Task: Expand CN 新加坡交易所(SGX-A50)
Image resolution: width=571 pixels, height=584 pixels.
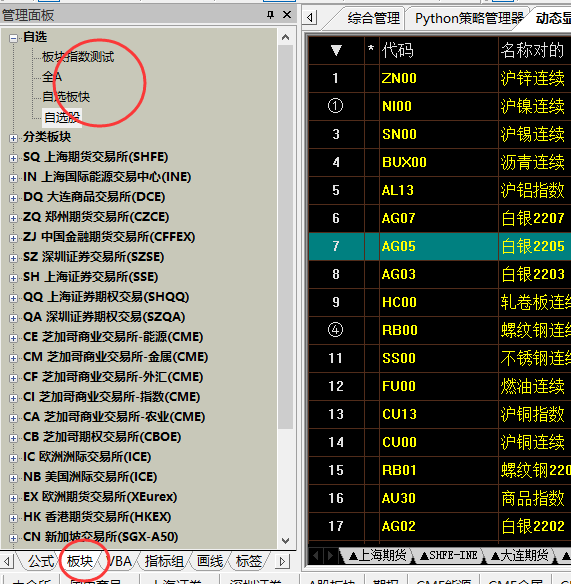Action: click(13, 538)
